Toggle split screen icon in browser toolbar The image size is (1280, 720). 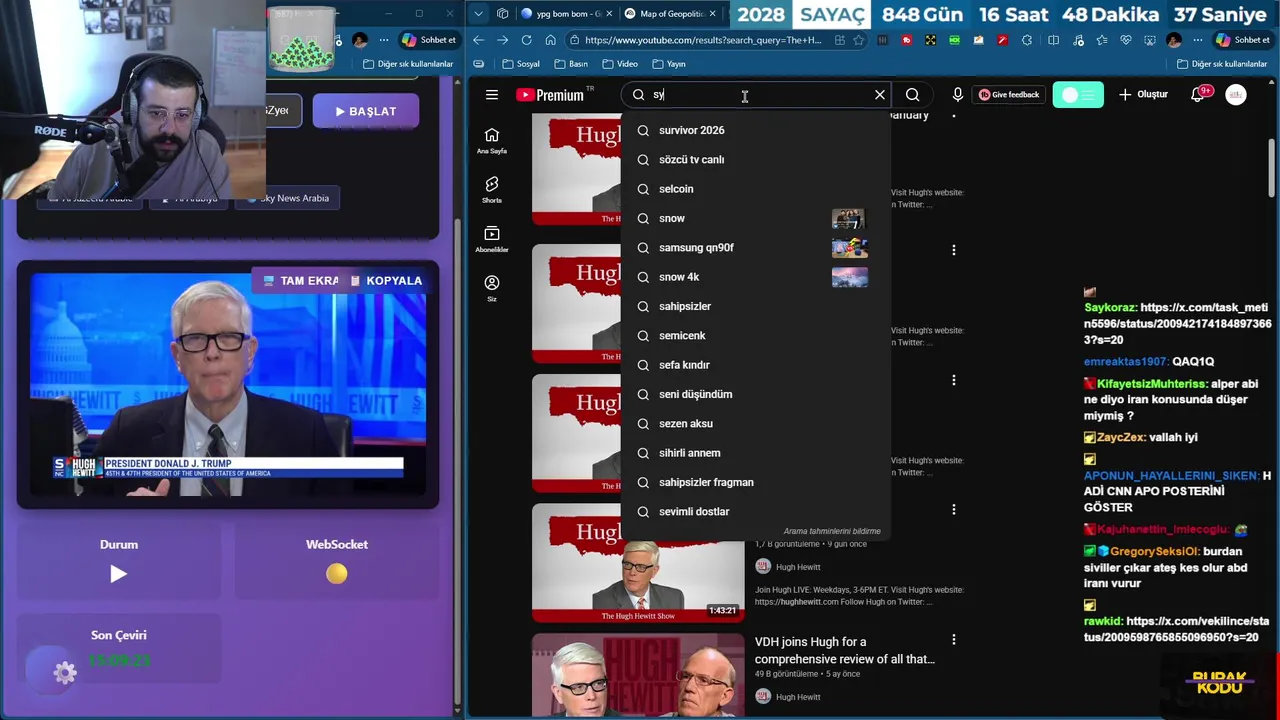point(1053,40)
